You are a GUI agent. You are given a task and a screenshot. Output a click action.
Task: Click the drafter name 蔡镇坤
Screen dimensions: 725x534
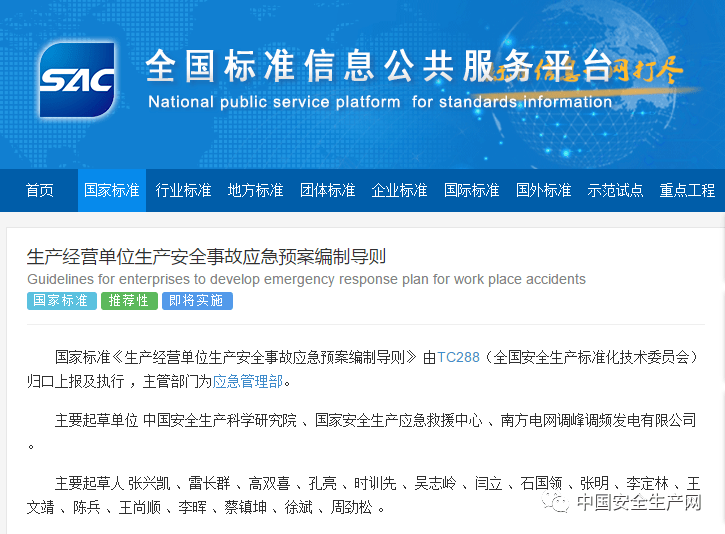coord(246,508)
